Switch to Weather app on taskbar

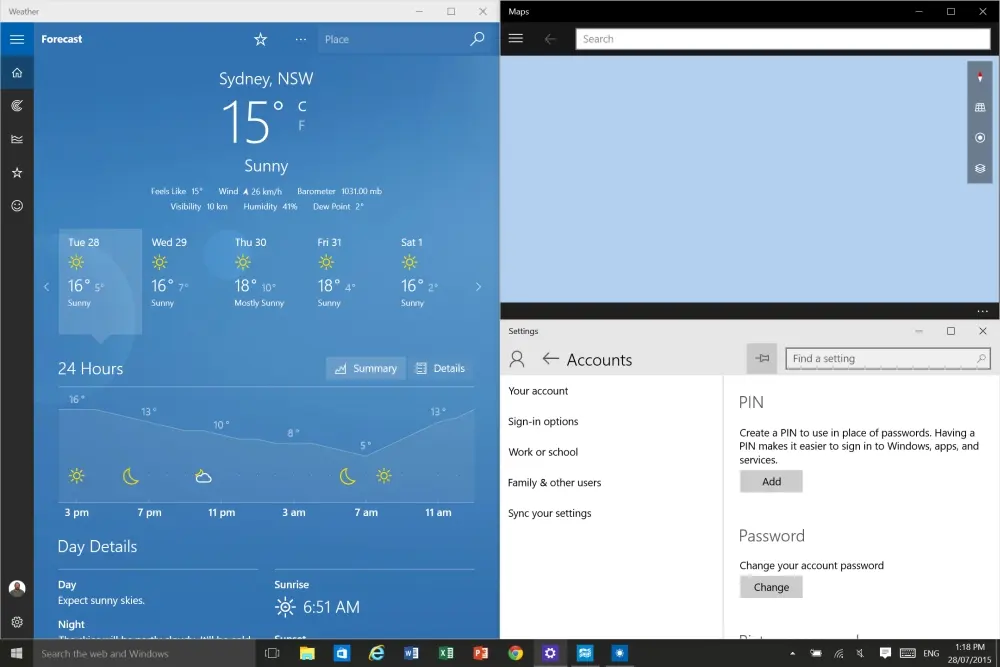click(619, 653)
